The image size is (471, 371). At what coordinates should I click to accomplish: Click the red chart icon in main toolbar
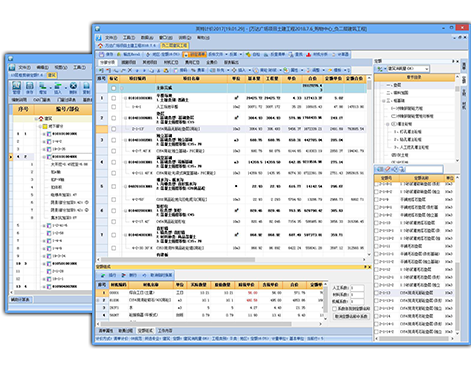309,54
